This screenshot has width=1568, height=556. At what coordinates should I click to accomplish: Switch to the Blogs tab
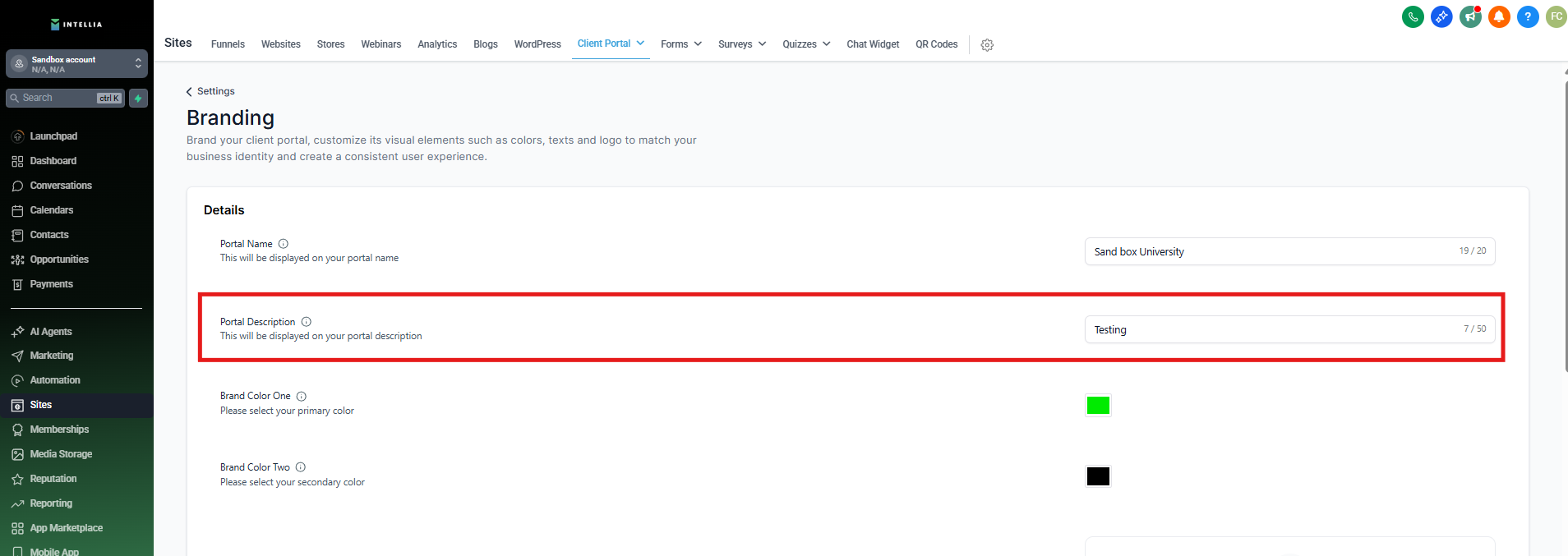pos(486,44)
